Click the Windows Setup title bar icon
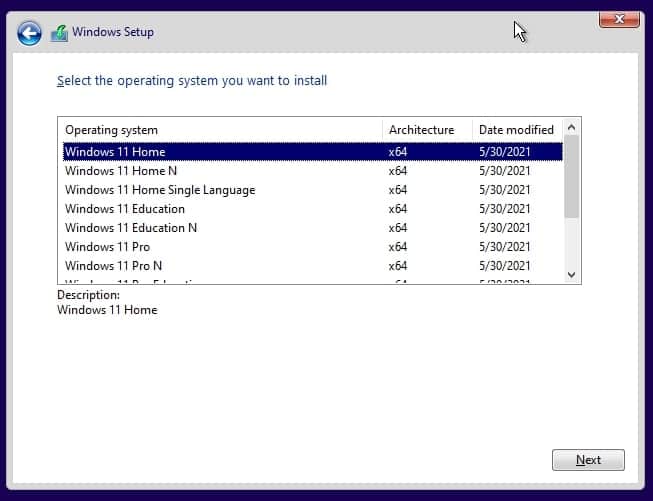Screen dimensions: 653x501 (x=59, y=33)
